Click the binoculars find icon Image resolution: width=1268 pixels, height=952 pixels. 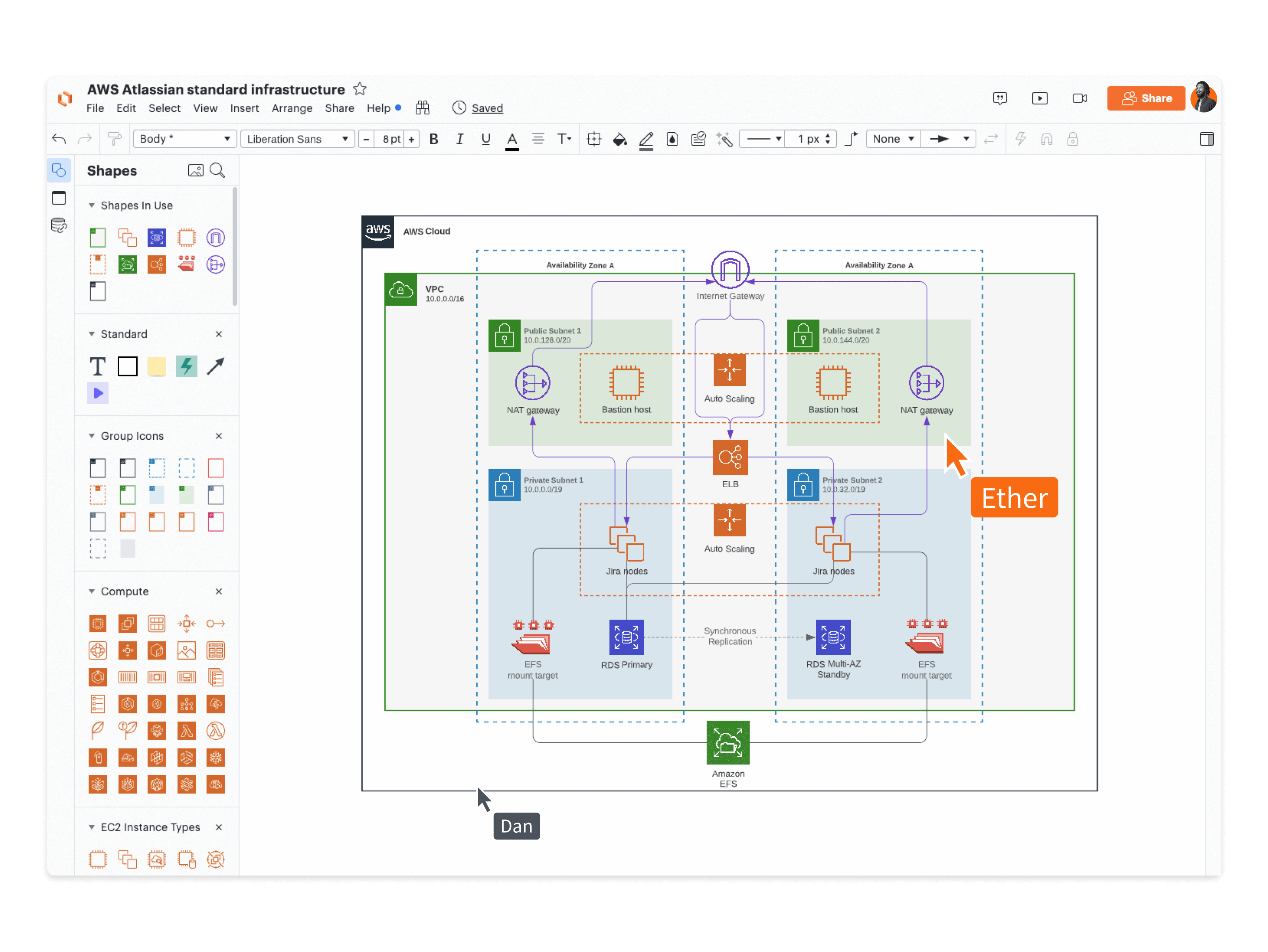point(422,108)
